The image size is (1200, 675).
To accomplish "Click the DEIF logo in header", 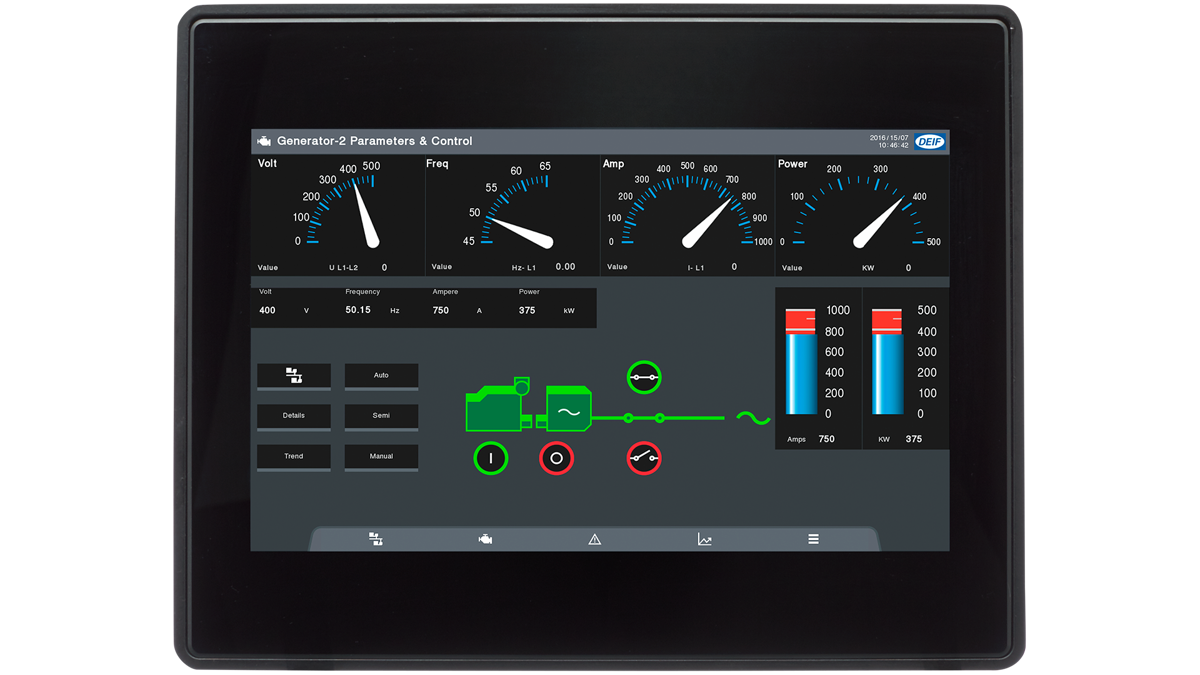I will (x=929, y=142).
